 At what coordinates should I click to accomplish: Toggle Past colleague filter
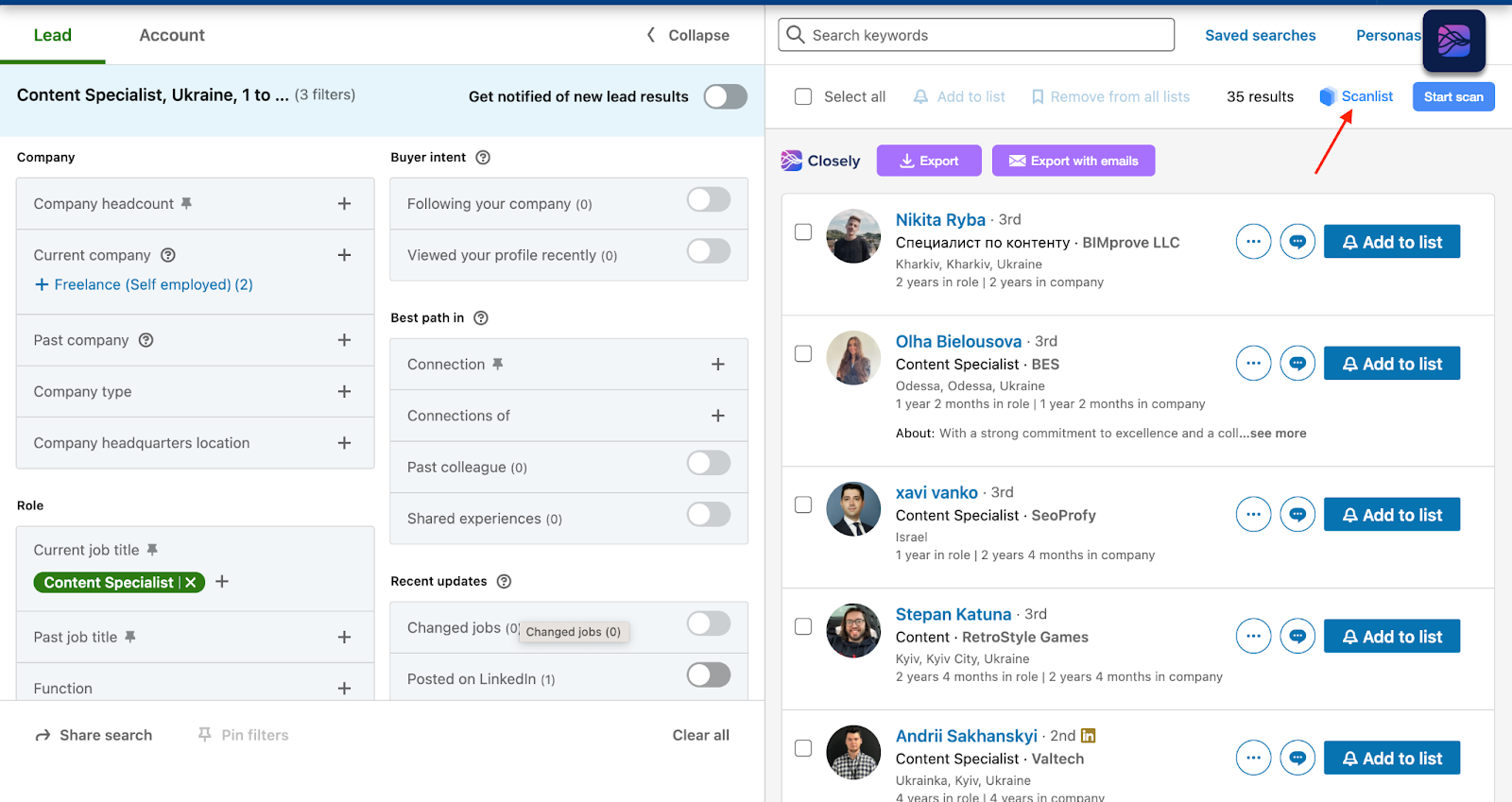[709, 463]
